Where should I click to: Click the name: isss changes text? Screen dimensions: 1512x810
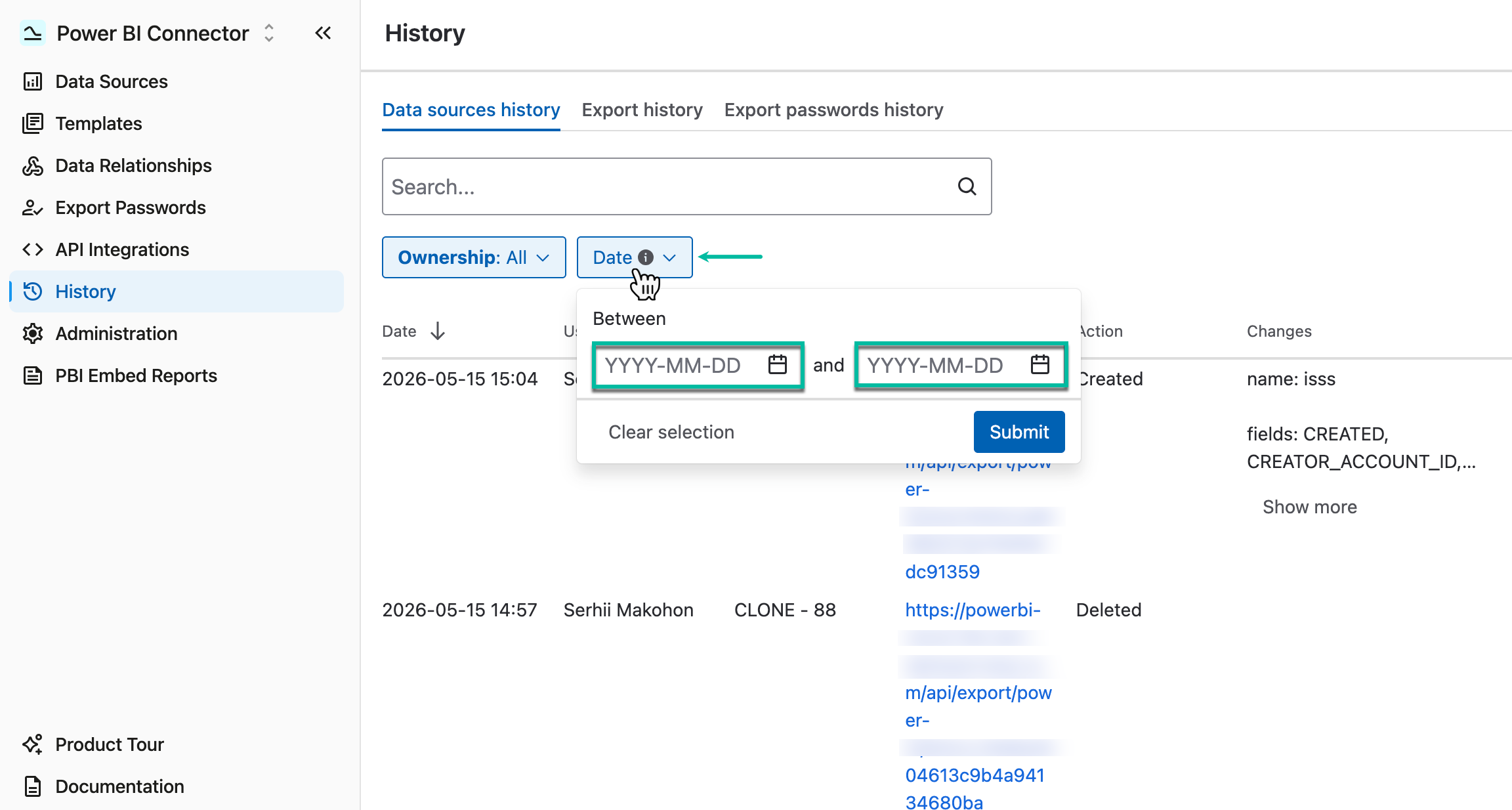point(1291,379)
